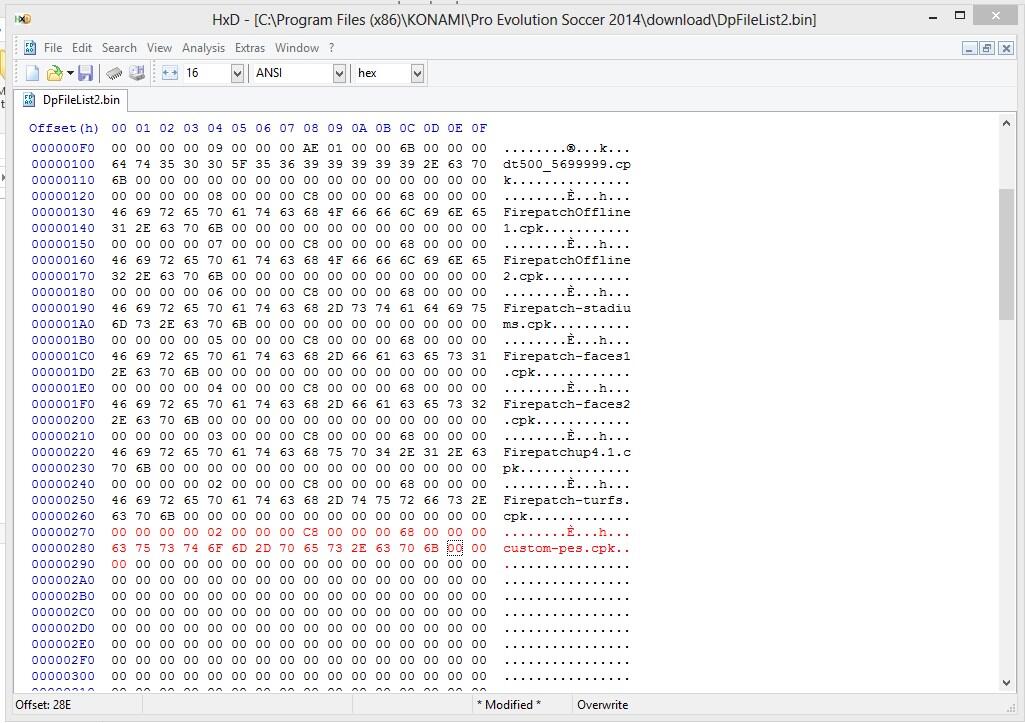Click the 0F column header
Viewport: 1025px width, 723px height.
pos(479,128)
